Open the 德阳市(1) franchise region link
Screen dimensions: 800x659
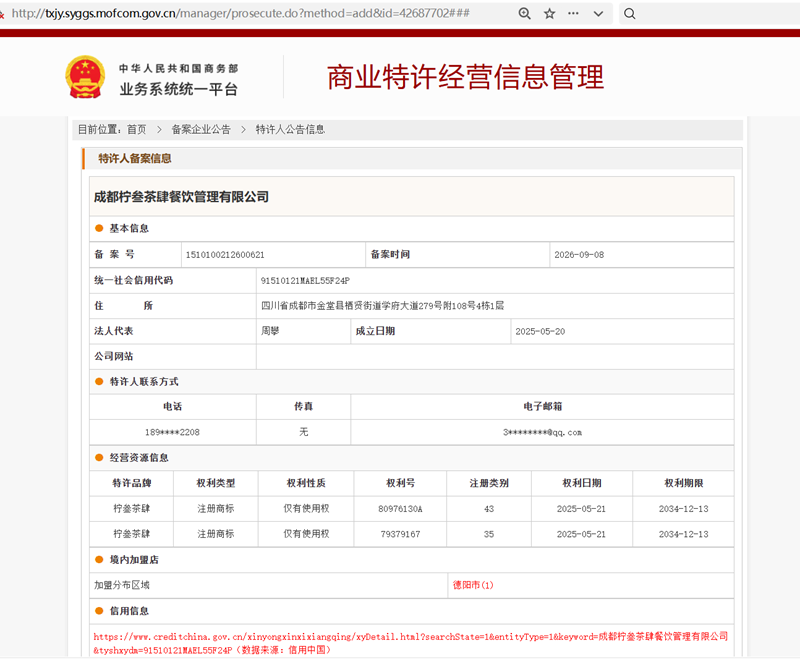pyautogui.click(x=473, y=585)
